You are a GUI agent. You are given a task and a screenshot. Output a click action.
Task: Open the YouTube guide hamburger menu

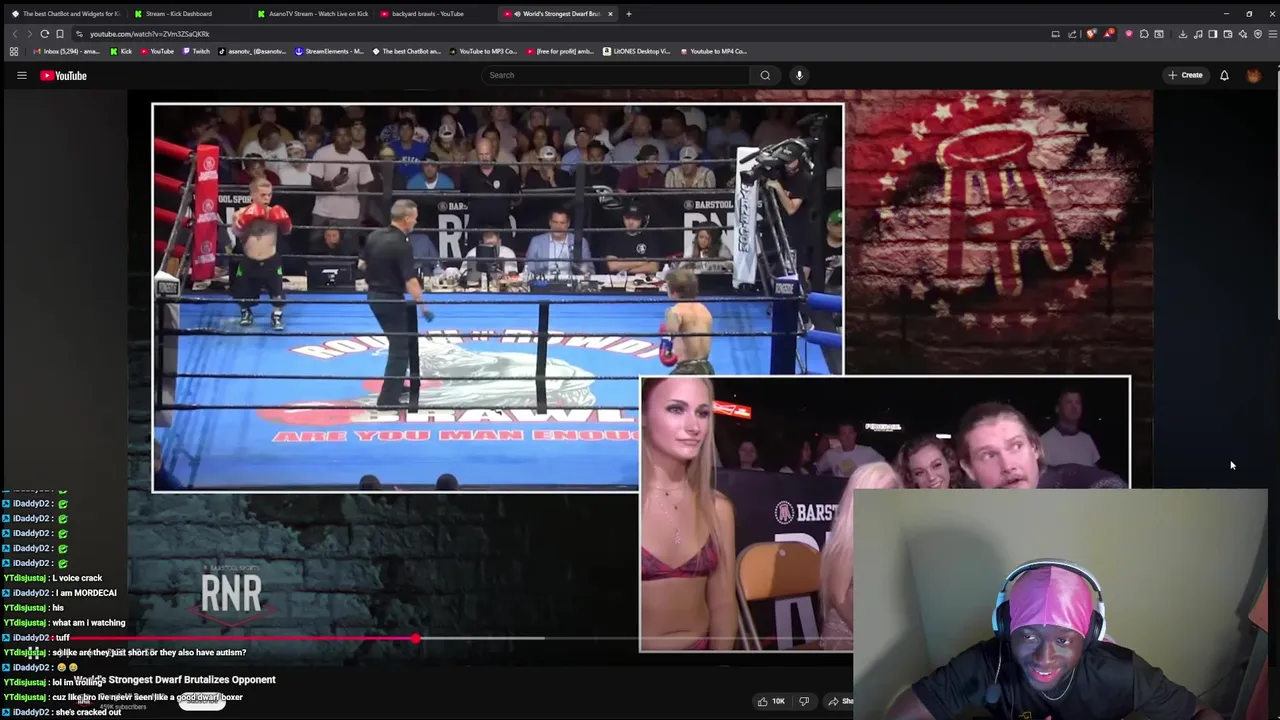coord(21,75)
